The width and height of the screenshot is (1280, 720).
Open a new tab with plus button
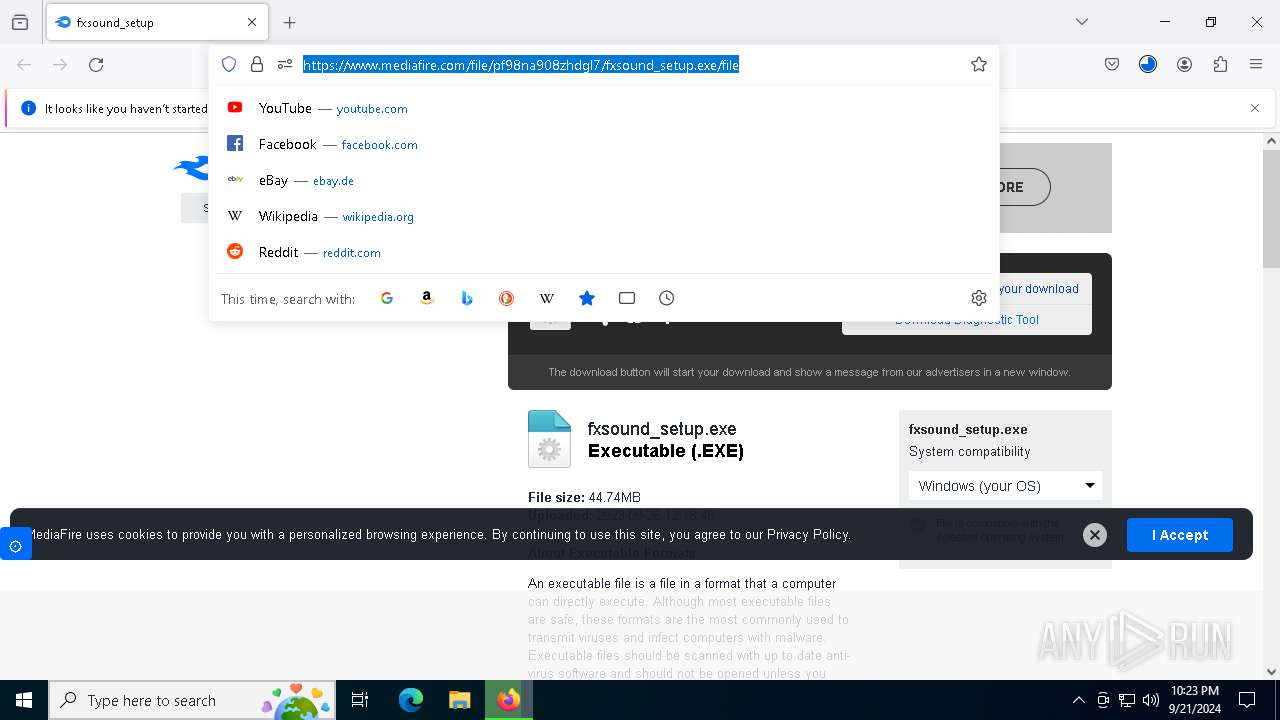coord(290,22)
